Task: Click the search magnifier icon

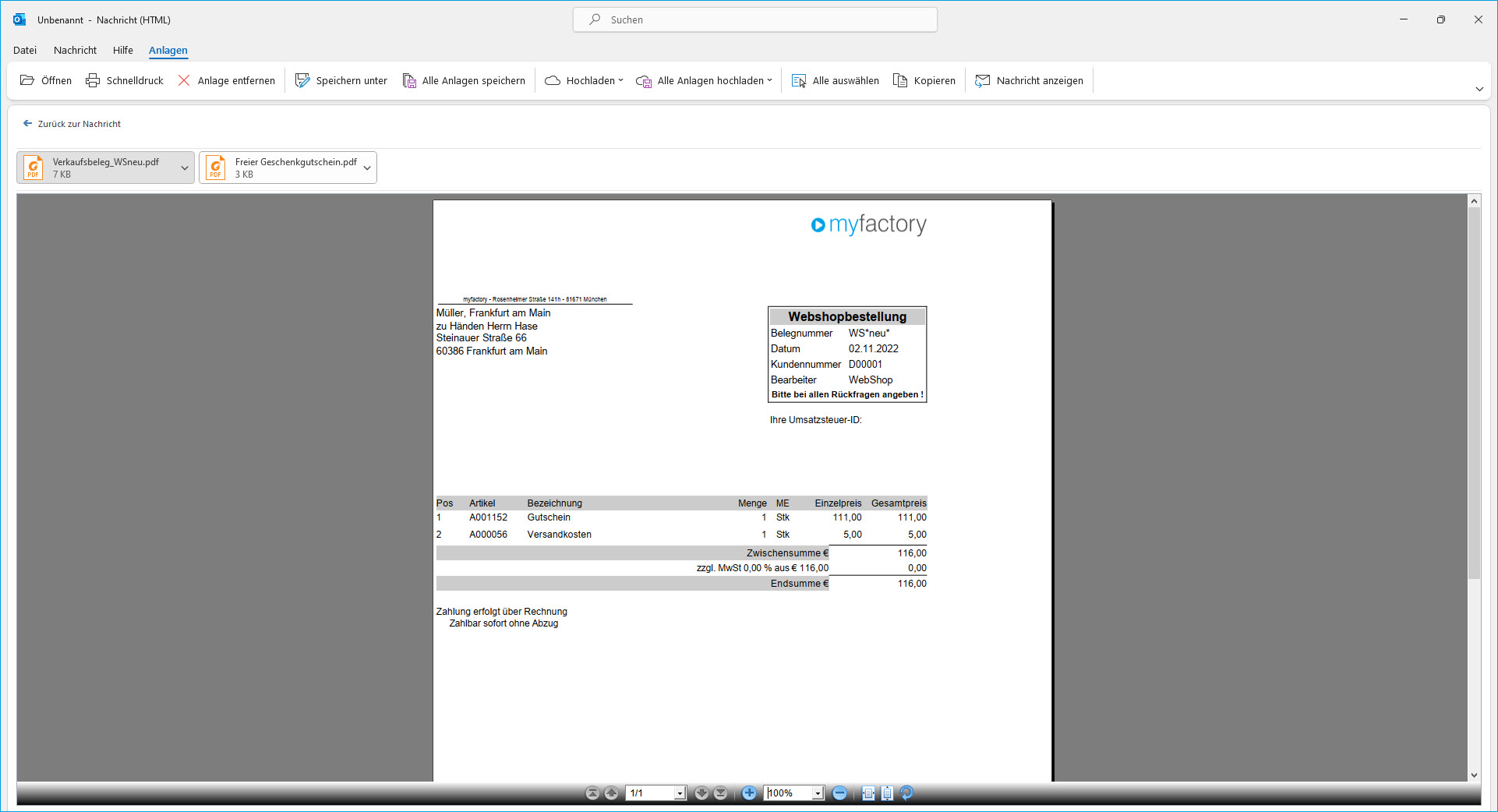Action: (595, 19)
